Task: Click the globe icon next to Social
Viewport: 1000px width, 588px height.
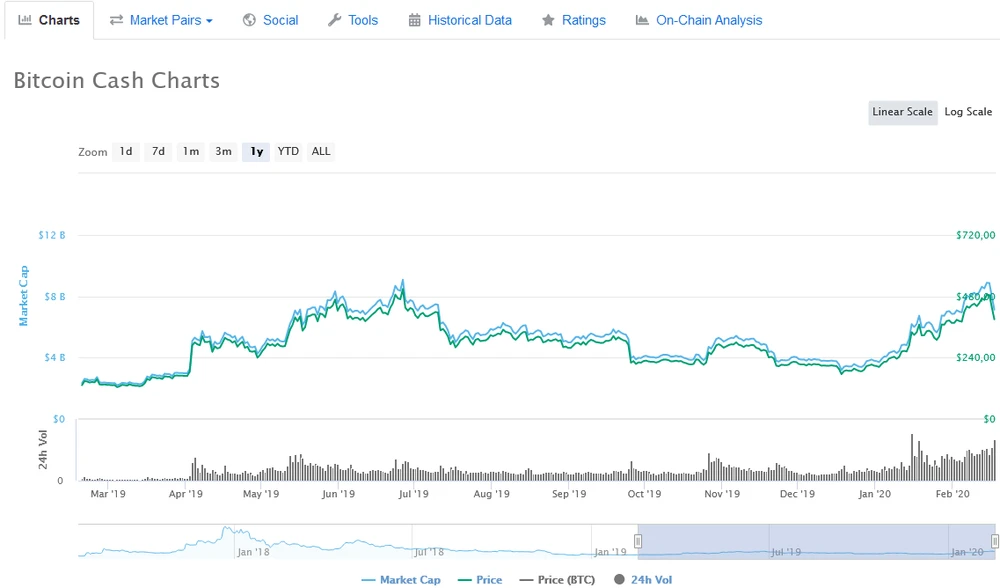Action: [x=249, y=20]
